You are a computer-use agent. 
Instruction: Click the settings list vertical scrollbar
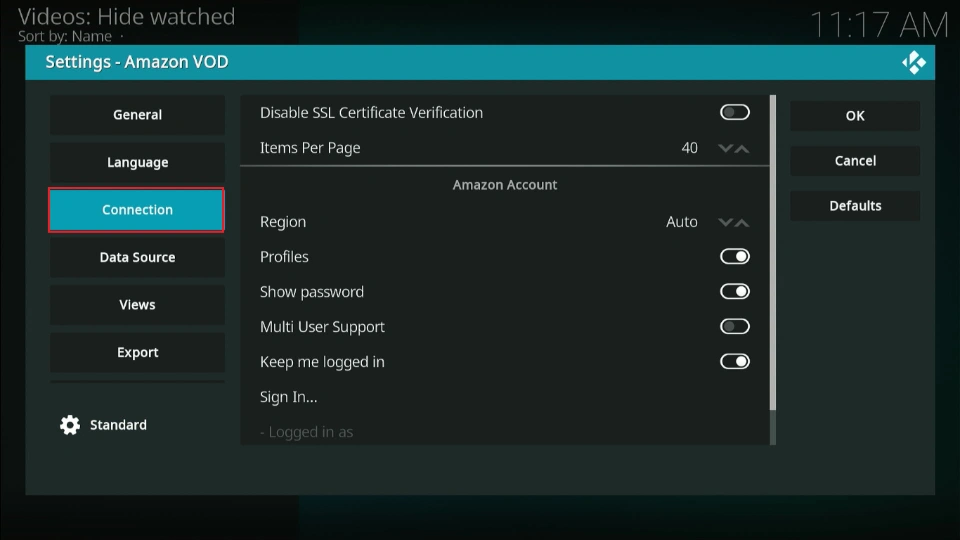772,252
